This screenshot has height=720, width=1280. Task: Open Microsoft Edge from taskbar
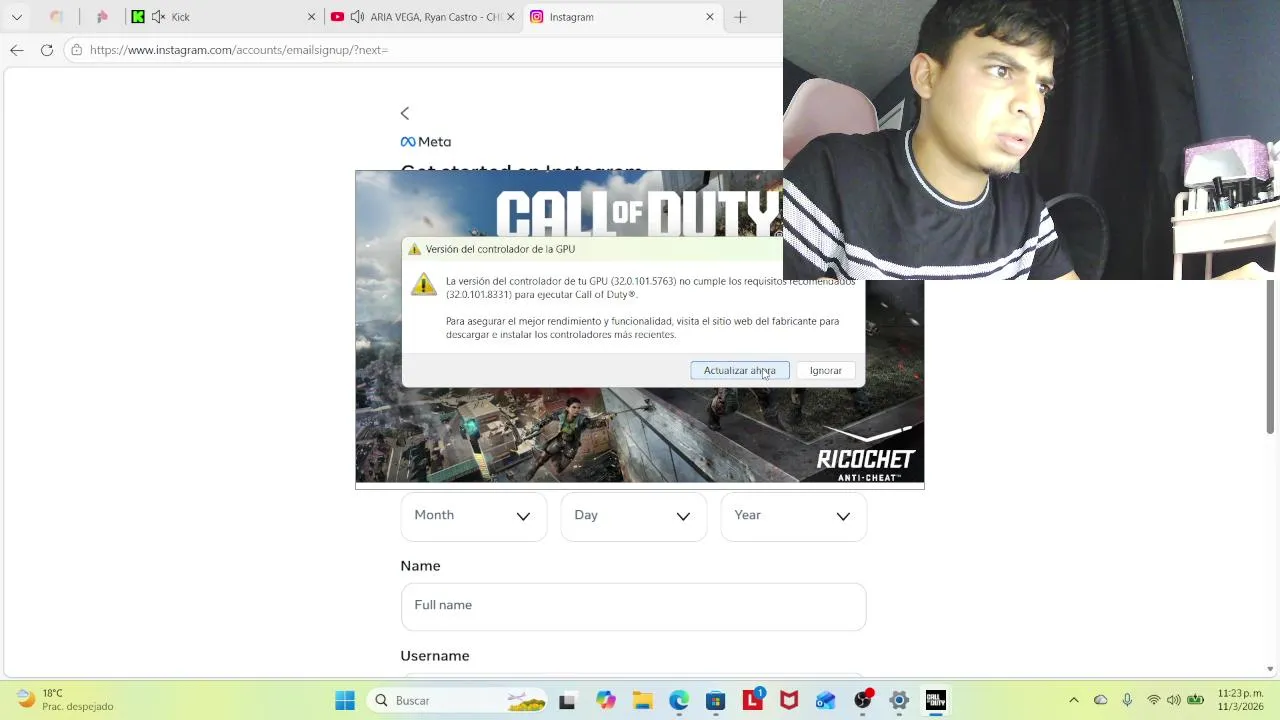point(679,701)
